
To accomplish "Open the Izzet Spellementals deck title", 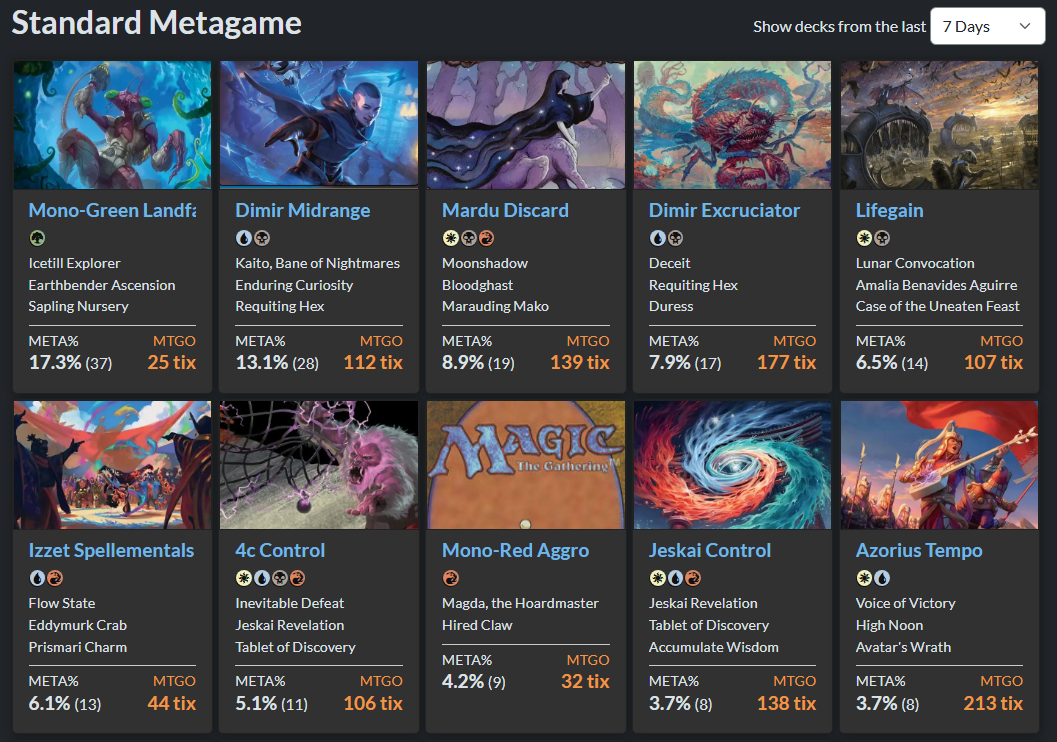I will click(111, 551).
